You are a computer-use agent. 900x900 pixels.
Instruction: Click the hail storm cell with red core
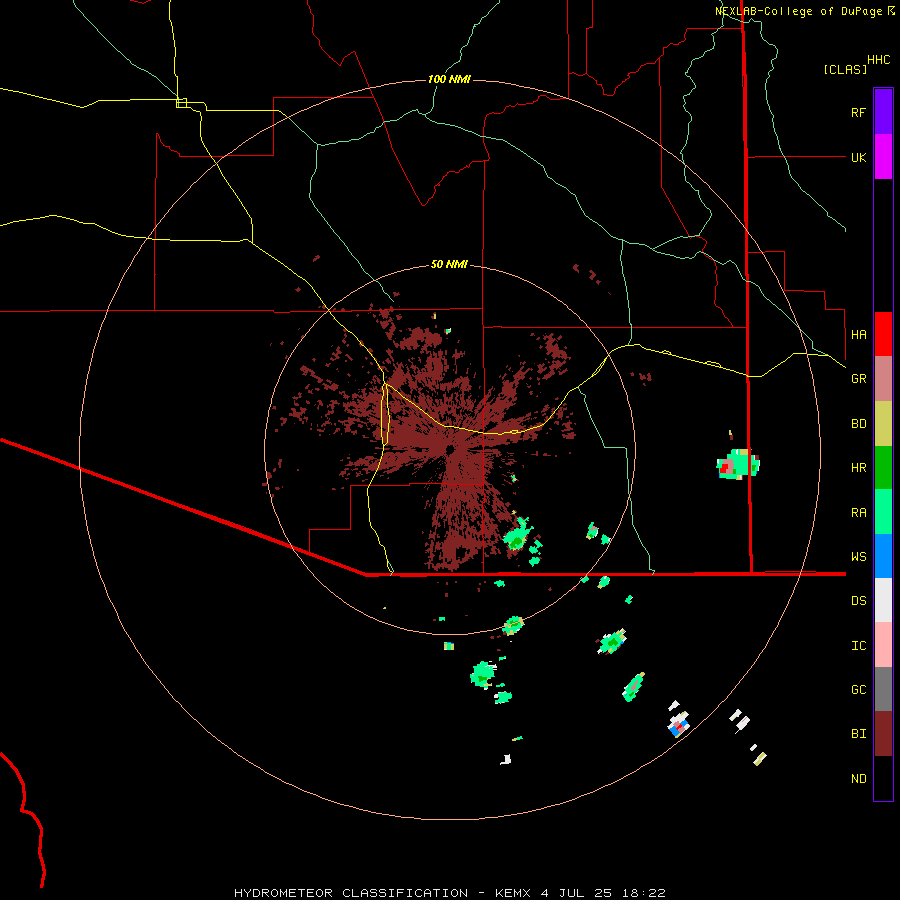(738, 464)
